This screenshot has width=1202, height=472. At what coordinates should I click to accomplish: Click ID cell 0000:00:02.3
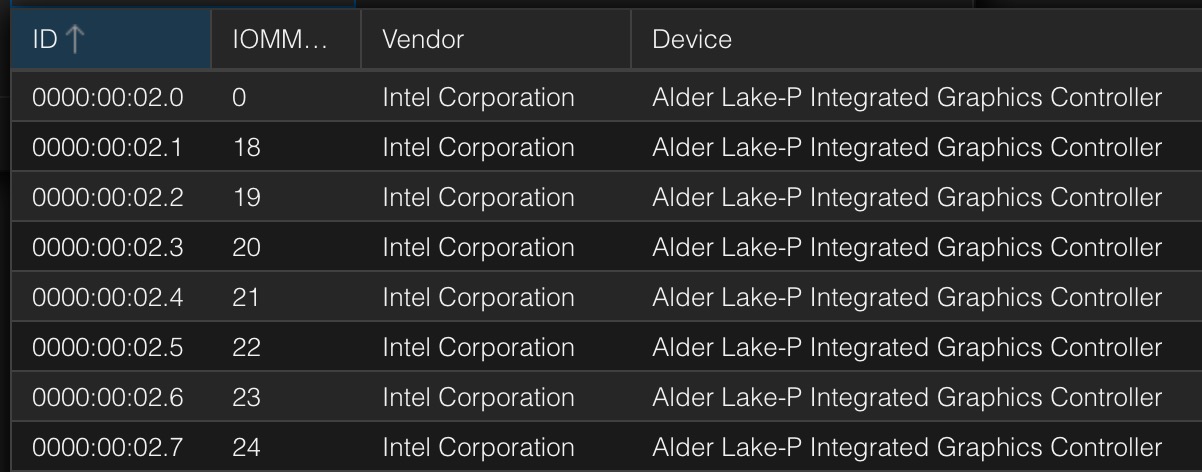[x=108, y=247]
